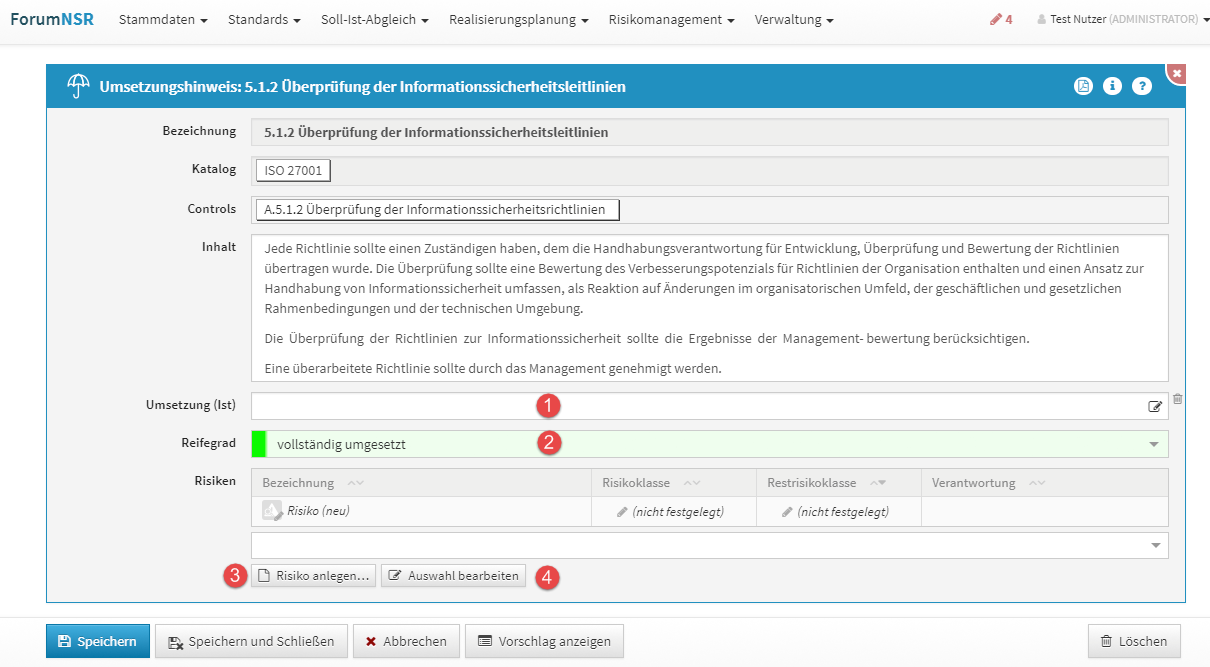The width and height of the screenshot is (1210, 667).
Task: Click the Inhalt description text area
Action: (x=709, y=308)
